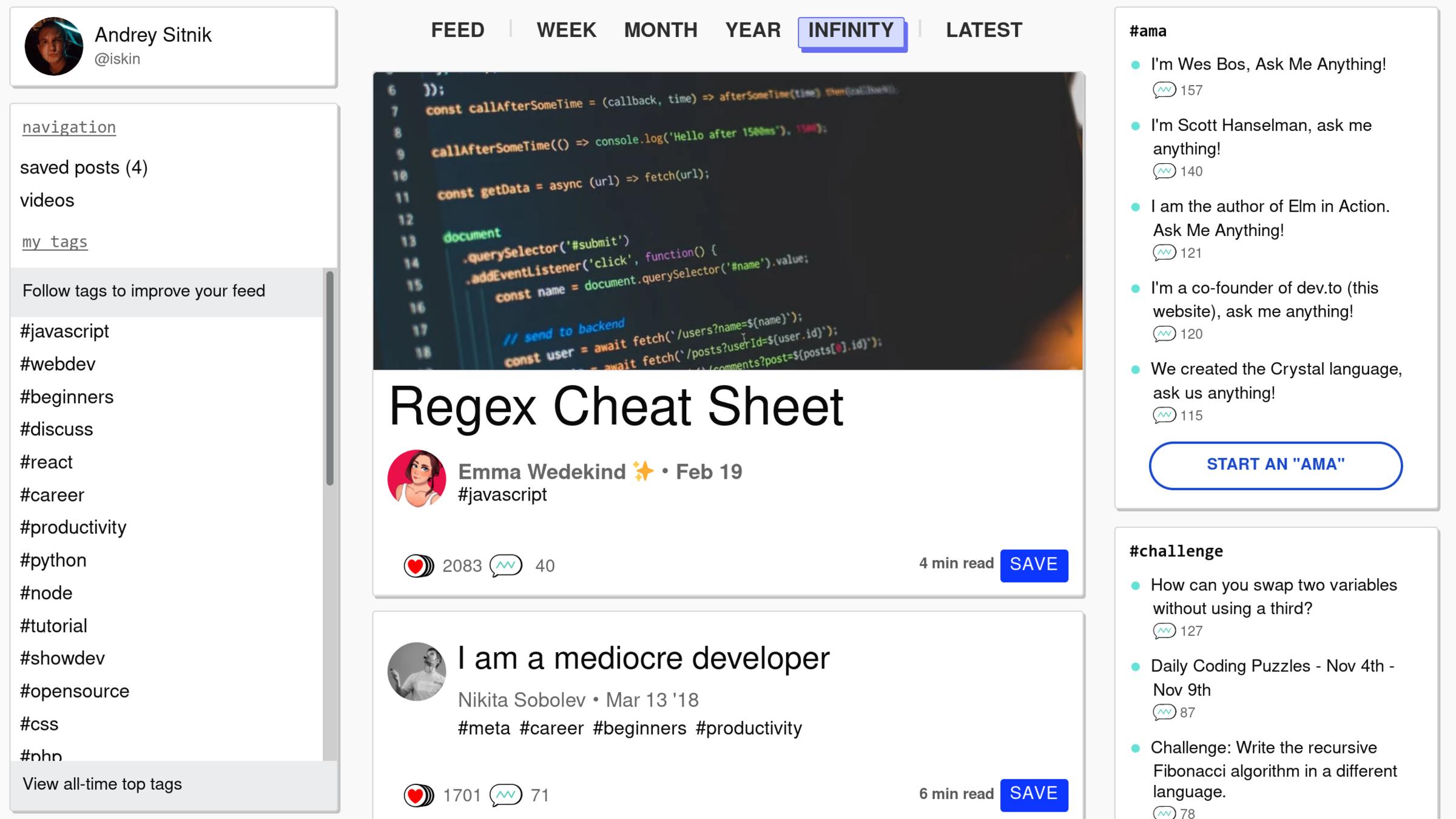This screenshot has height=819, width=1456.
Task: Click comment icon beside 115 under Crystal language AMA
Action: tap(1164, 416)
